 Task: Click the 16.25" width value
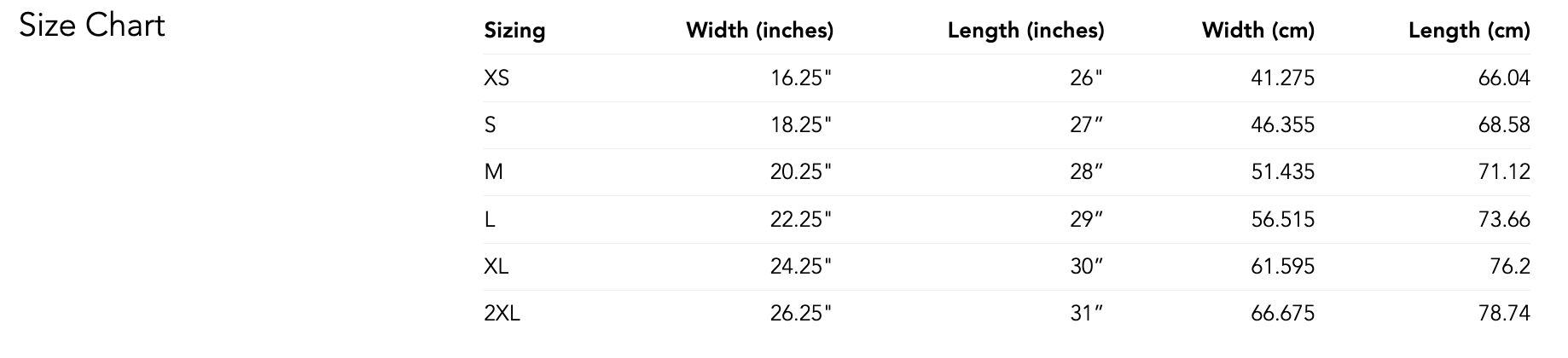tap(800, 78)
